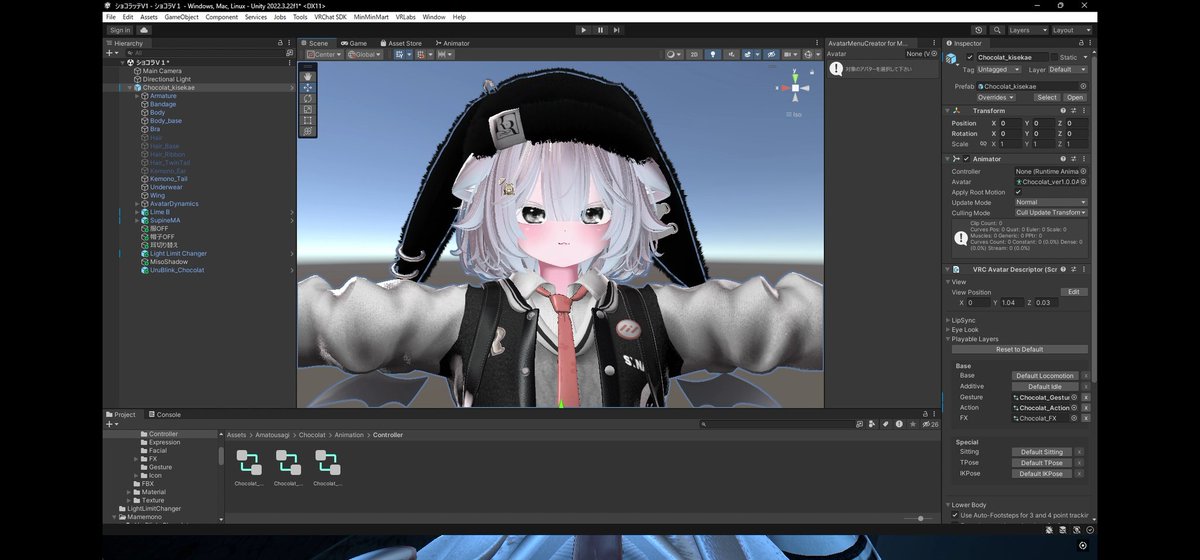Open the Layout dropdown in toolbar
The image size is (1200, 560).
1070,30
